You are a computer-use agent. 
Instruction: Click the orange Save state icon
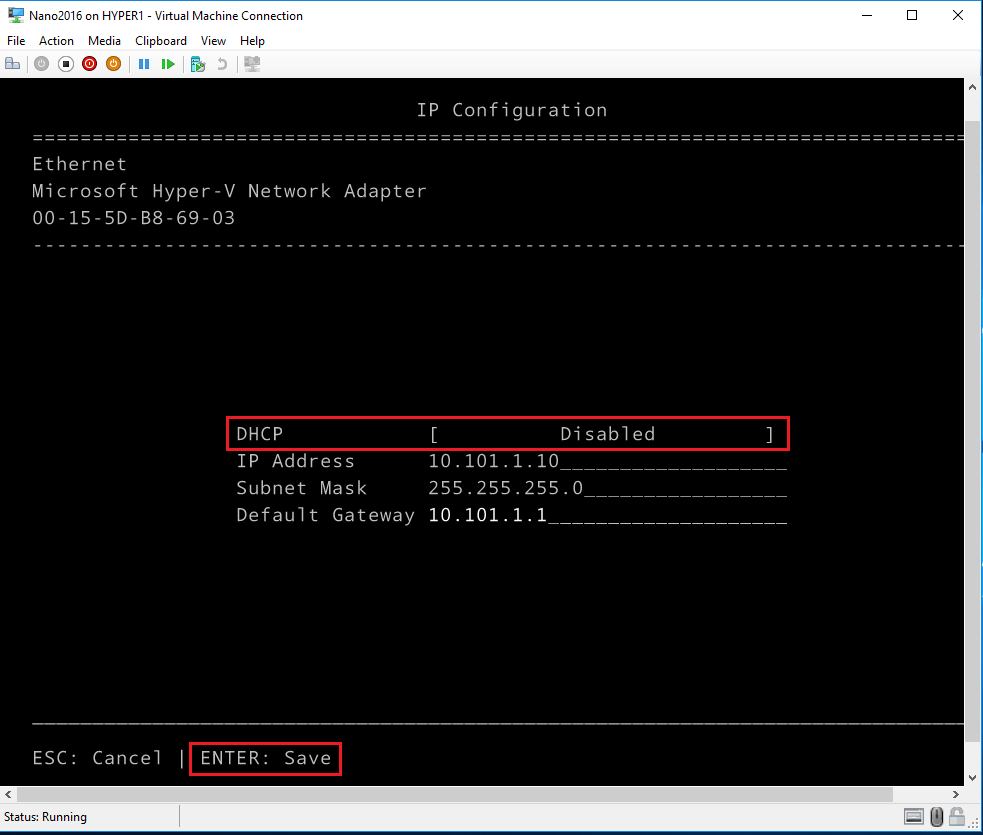pyautogui.click(x=113, y=64)
